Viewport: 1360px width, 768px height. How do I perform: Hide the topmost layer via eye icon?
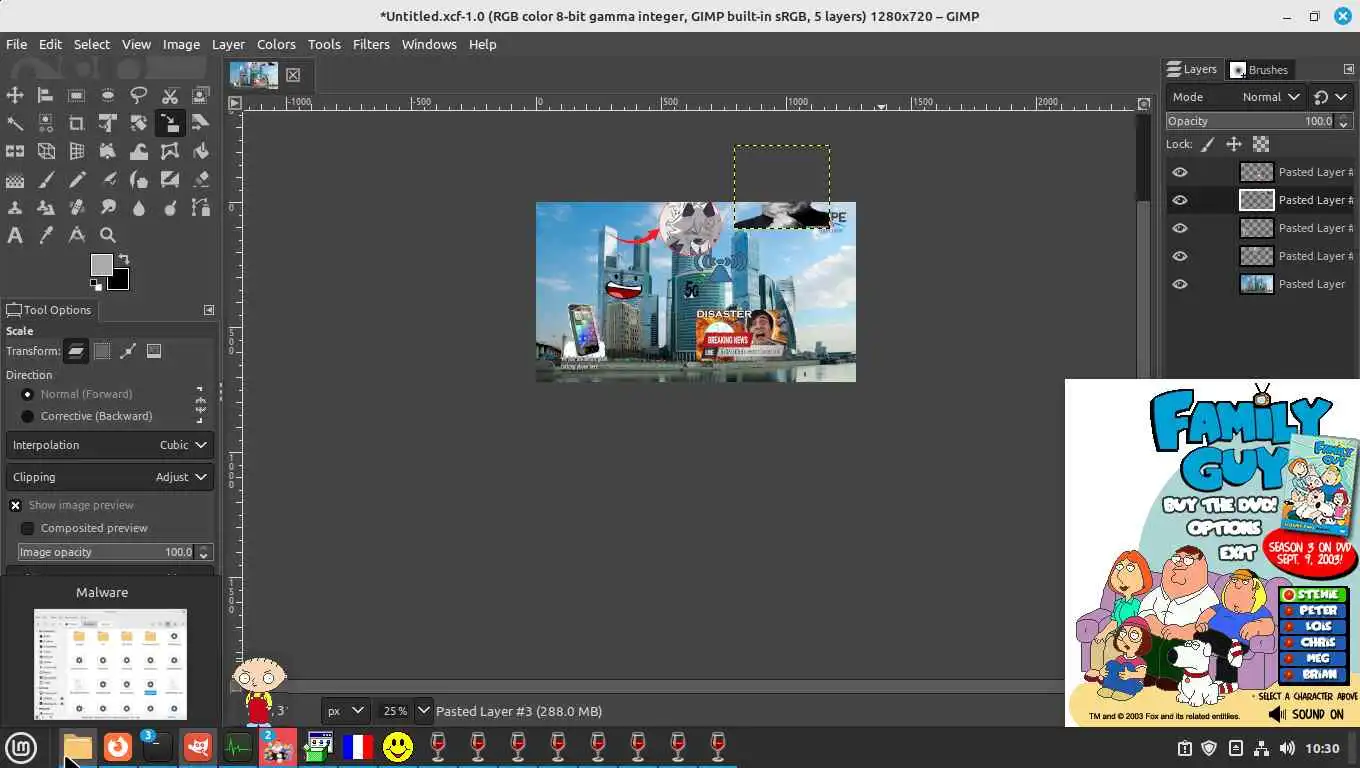(1180, 172)
